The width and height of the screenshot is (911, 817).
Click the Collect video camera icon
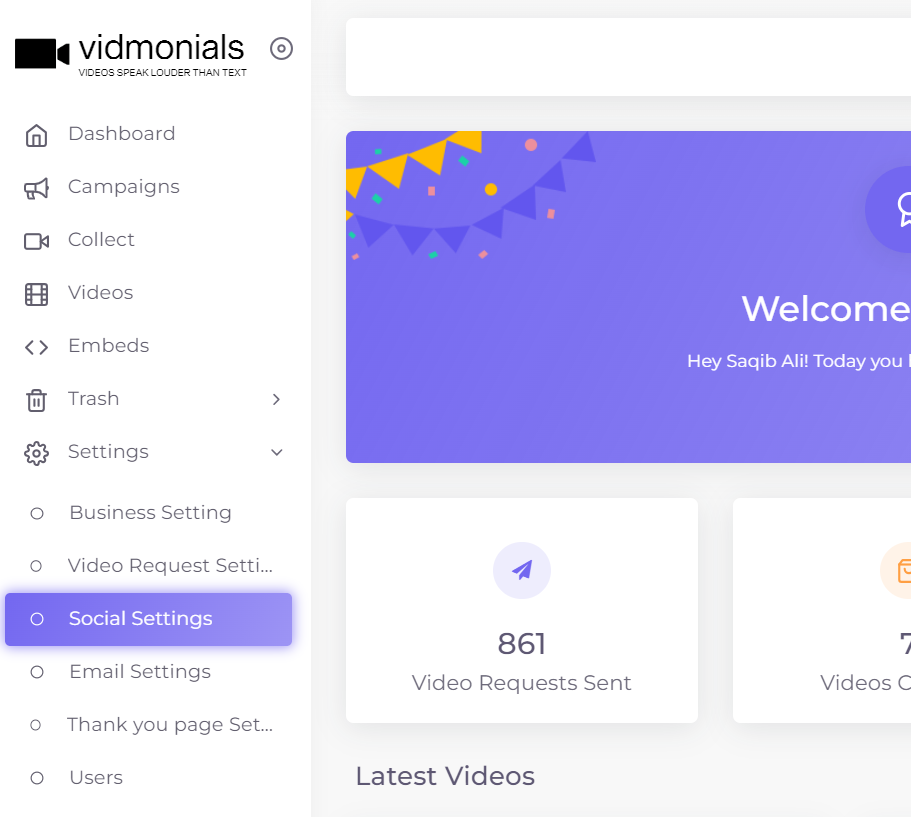coord(36,241)
